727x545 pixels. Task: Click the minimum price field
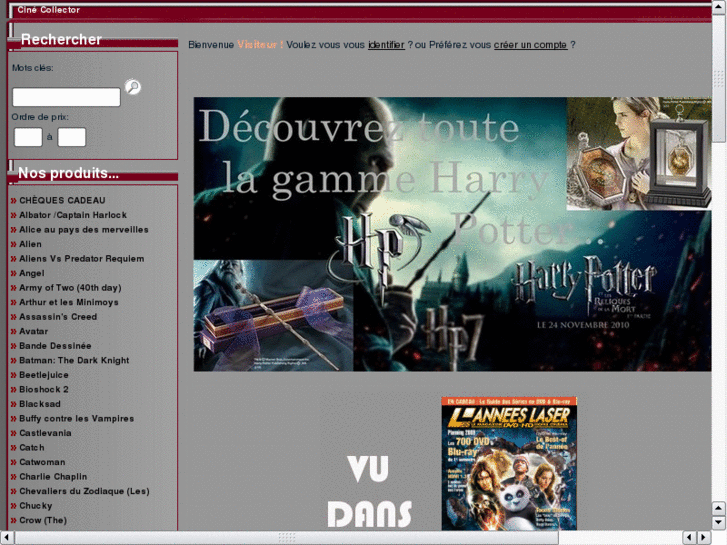click(x=28, y=137)
